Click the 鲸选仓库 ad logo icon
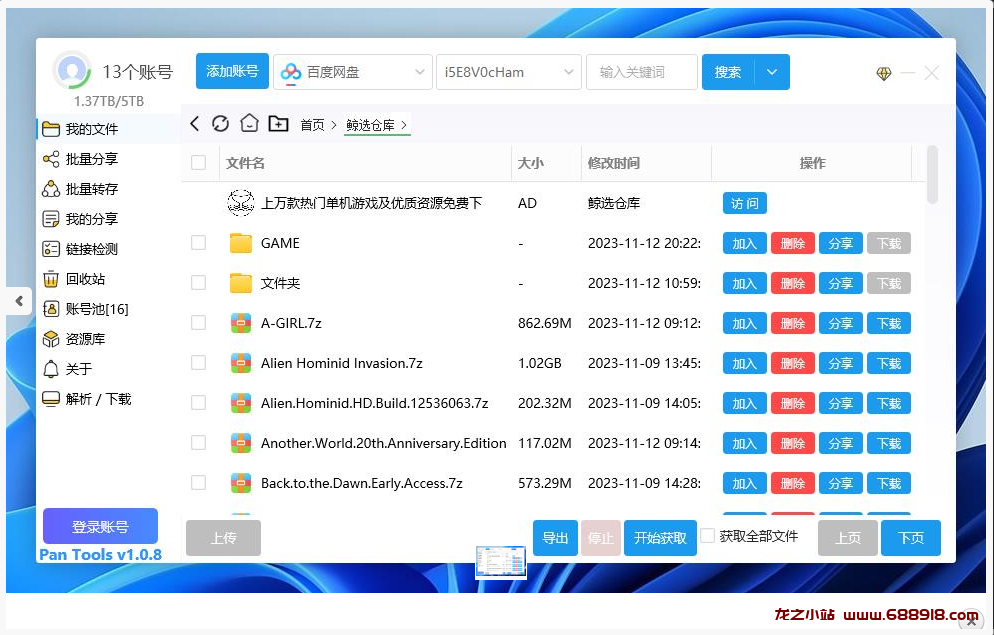This screenshot has width=994, height=635. click(241, 203)
